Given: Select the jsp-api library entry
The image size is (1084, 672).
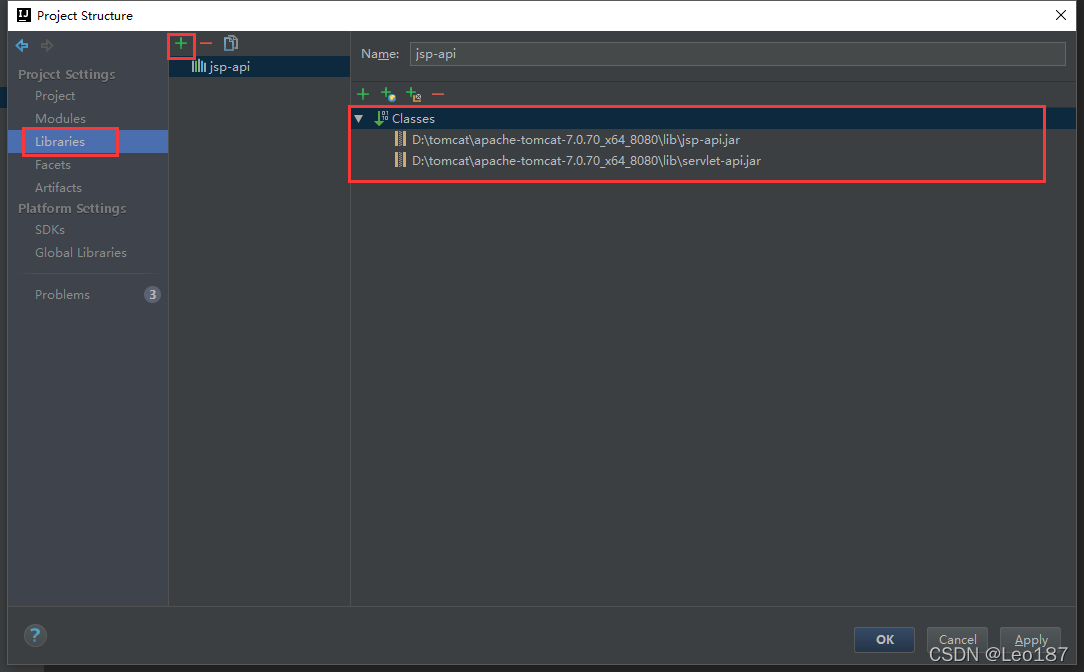Looking at the screenshot, I should click(x=259, y=66).
